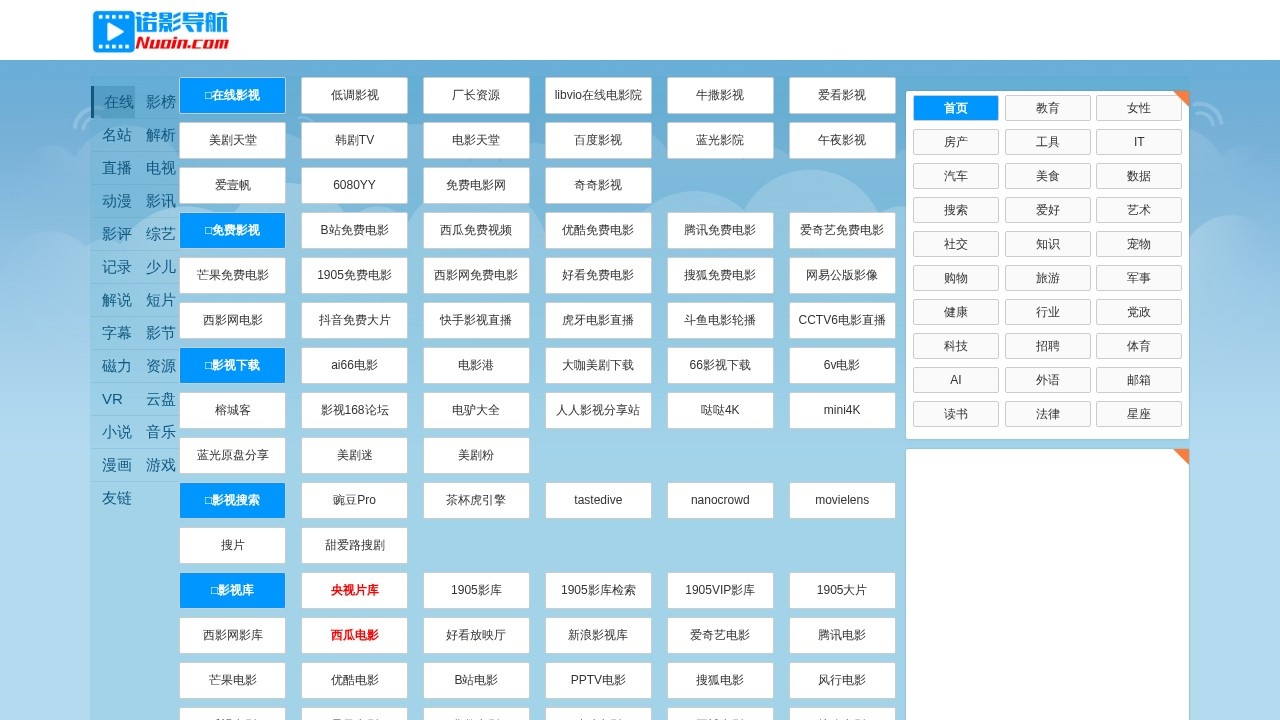Open the red 央视片库 link
This screenshot has height=720, width=1280.
click(x=354, y=591)
